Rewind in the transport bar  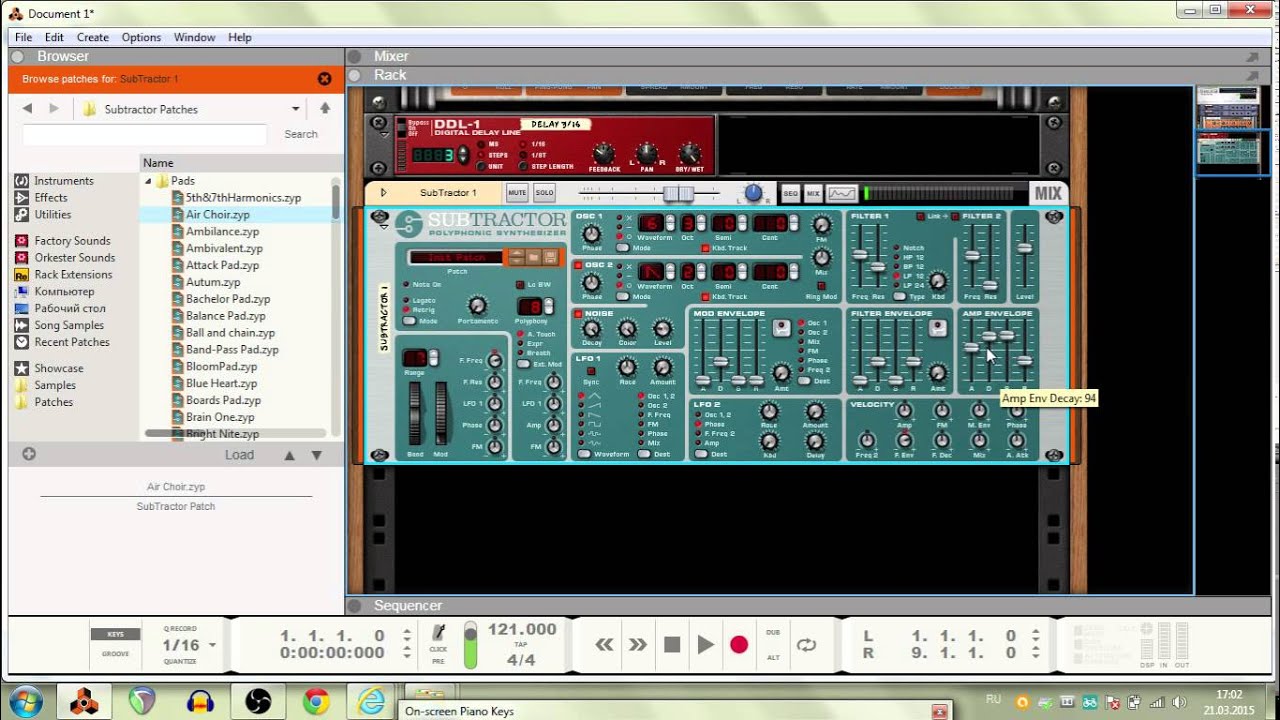point(604,645)
